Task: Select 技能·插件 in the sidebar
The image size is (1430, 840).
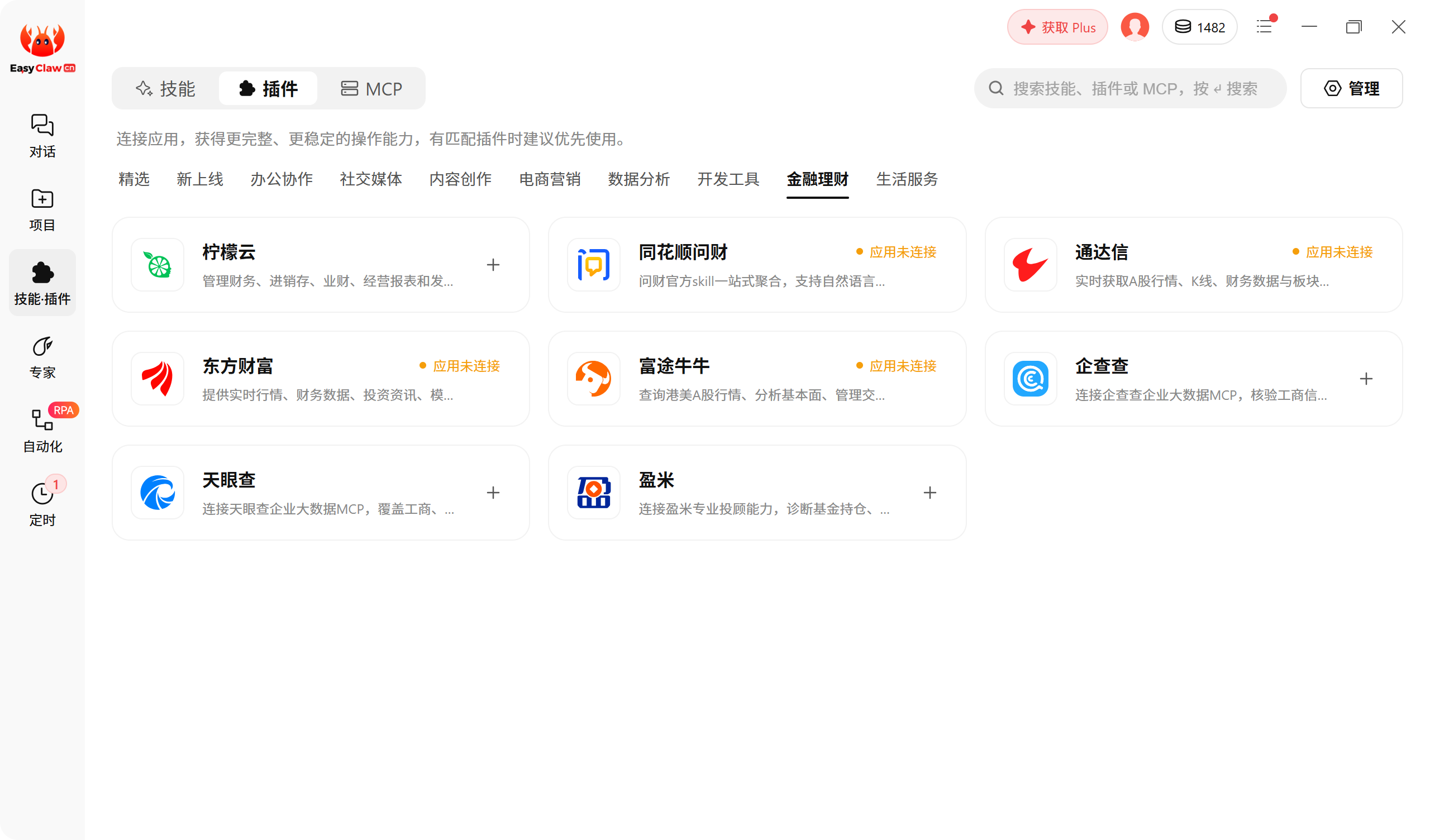Action: 42,283
